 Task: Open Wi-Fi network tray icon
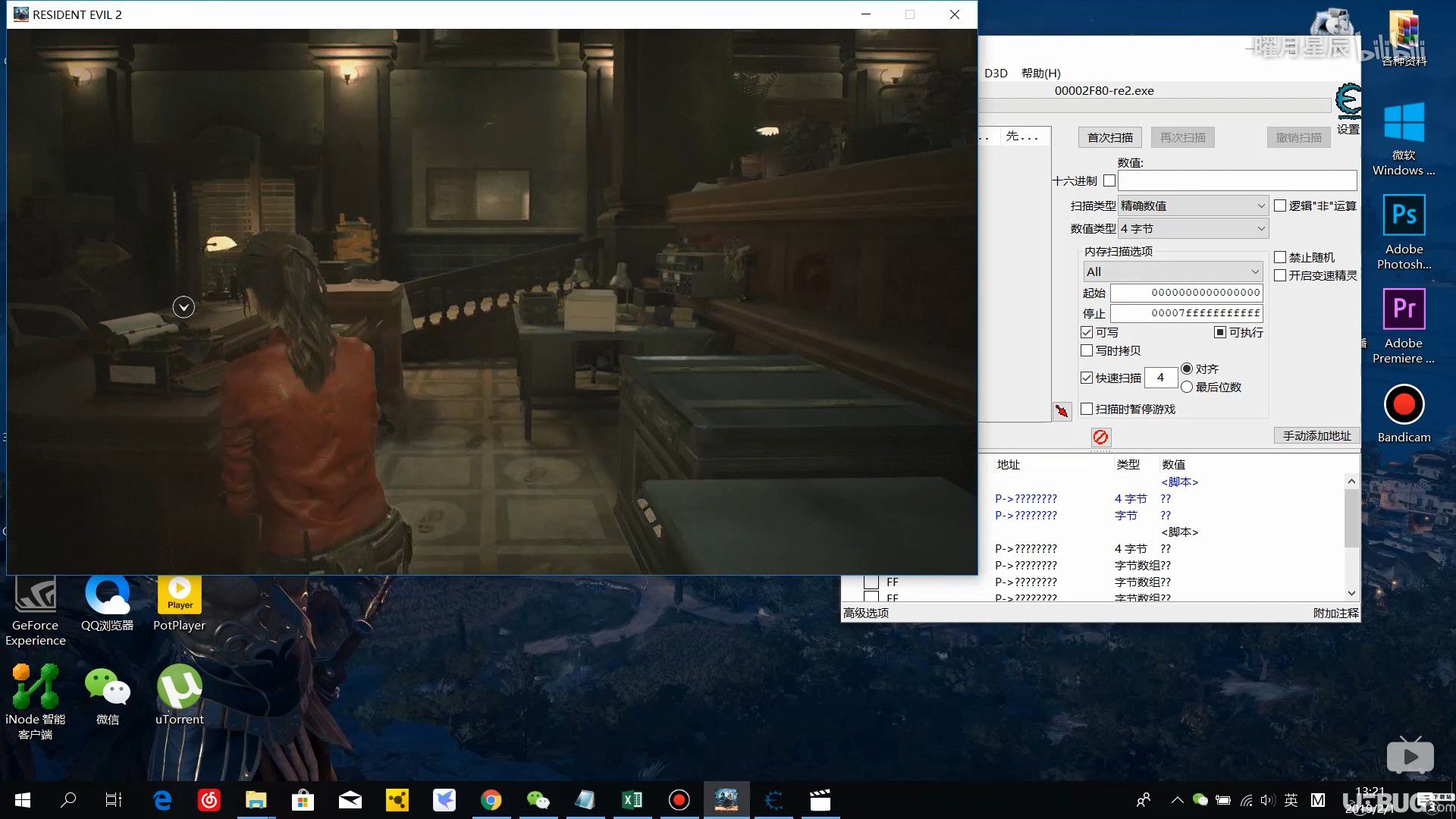click(x=1246, y=800)
